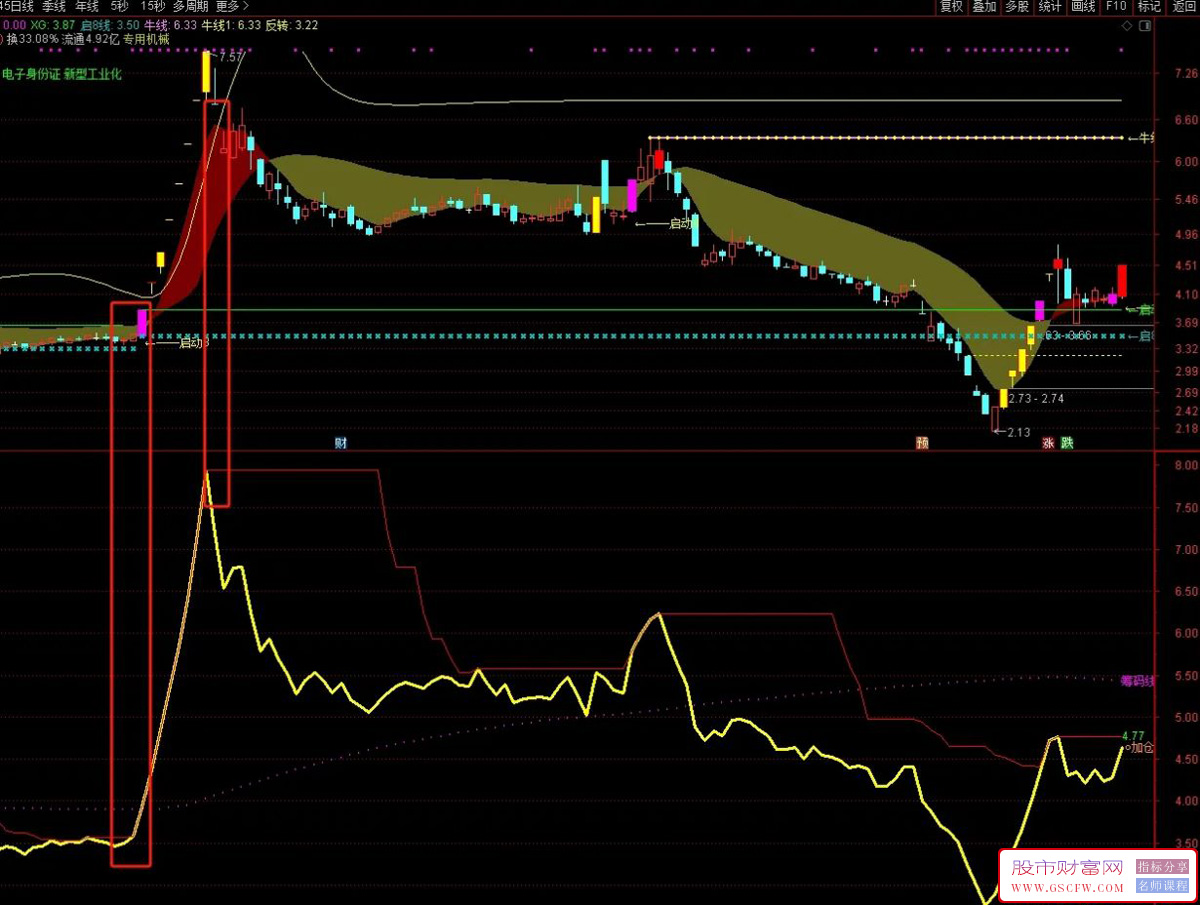Toggle the side panel icon above the chart

pyautogui.click(x=1144, y=25)
